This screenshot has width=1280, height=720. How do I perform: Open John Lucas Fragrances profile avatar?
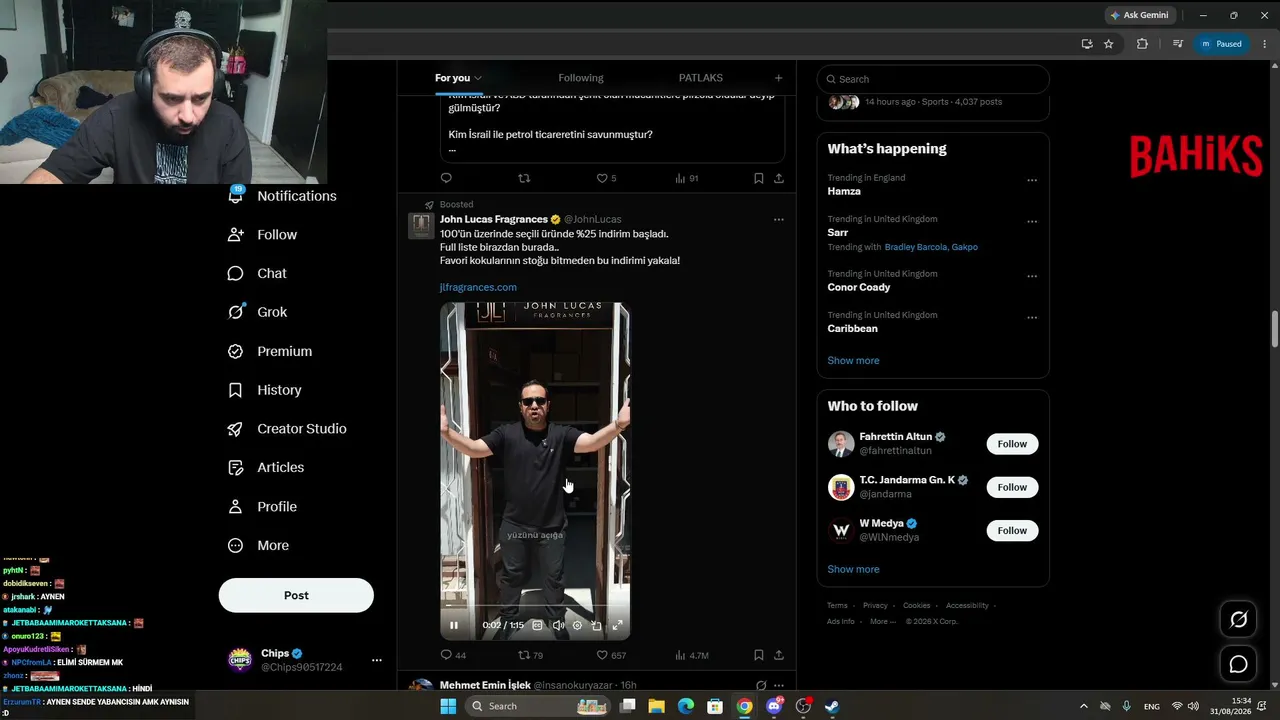click(421, 225)
